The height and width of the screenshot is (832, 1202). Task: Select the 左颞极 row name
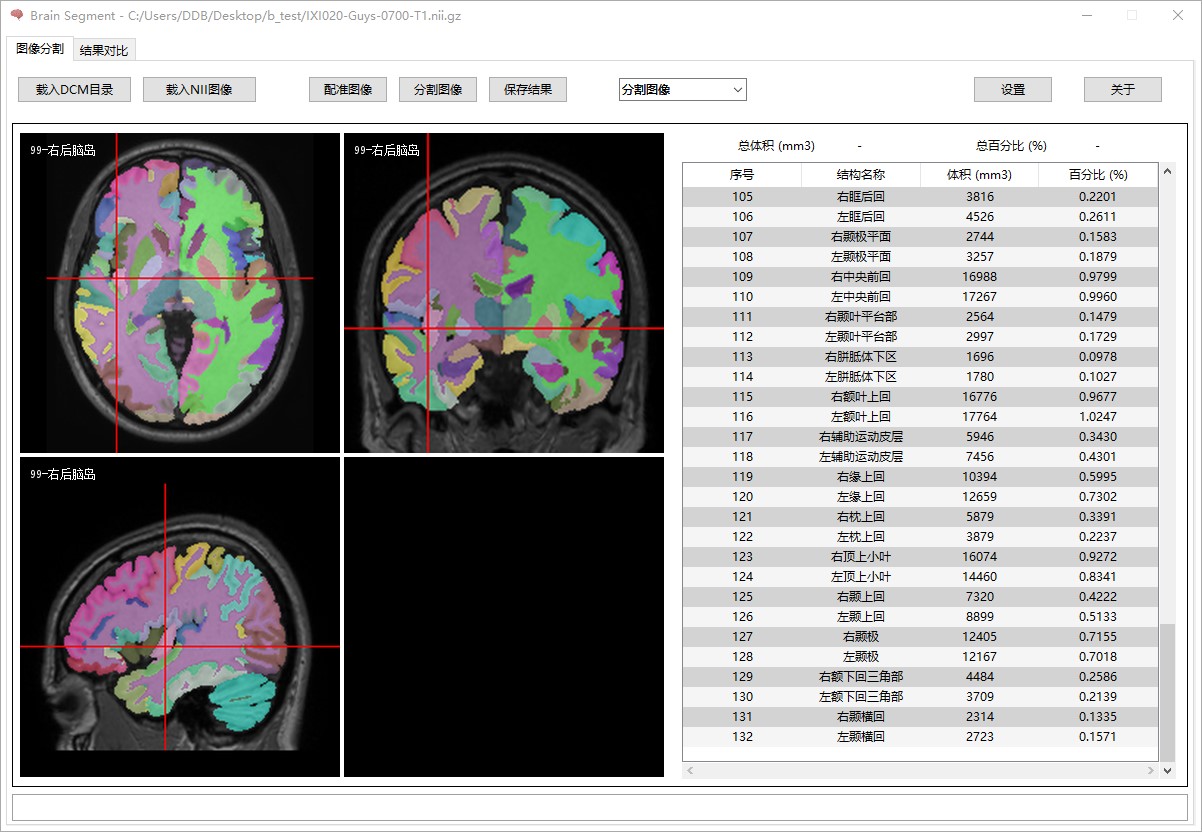coord(861,657)
